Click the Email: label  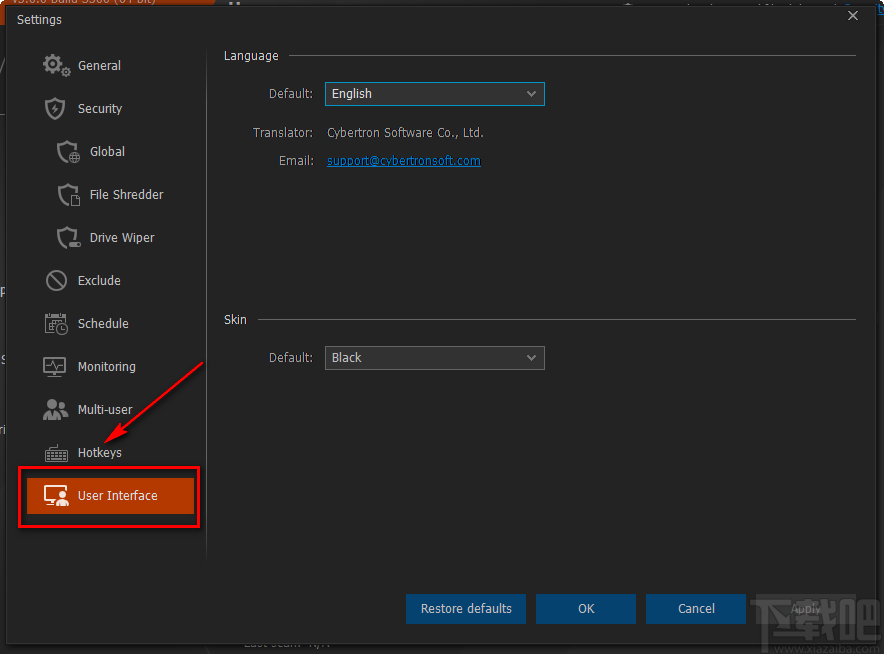pos(296,161)
